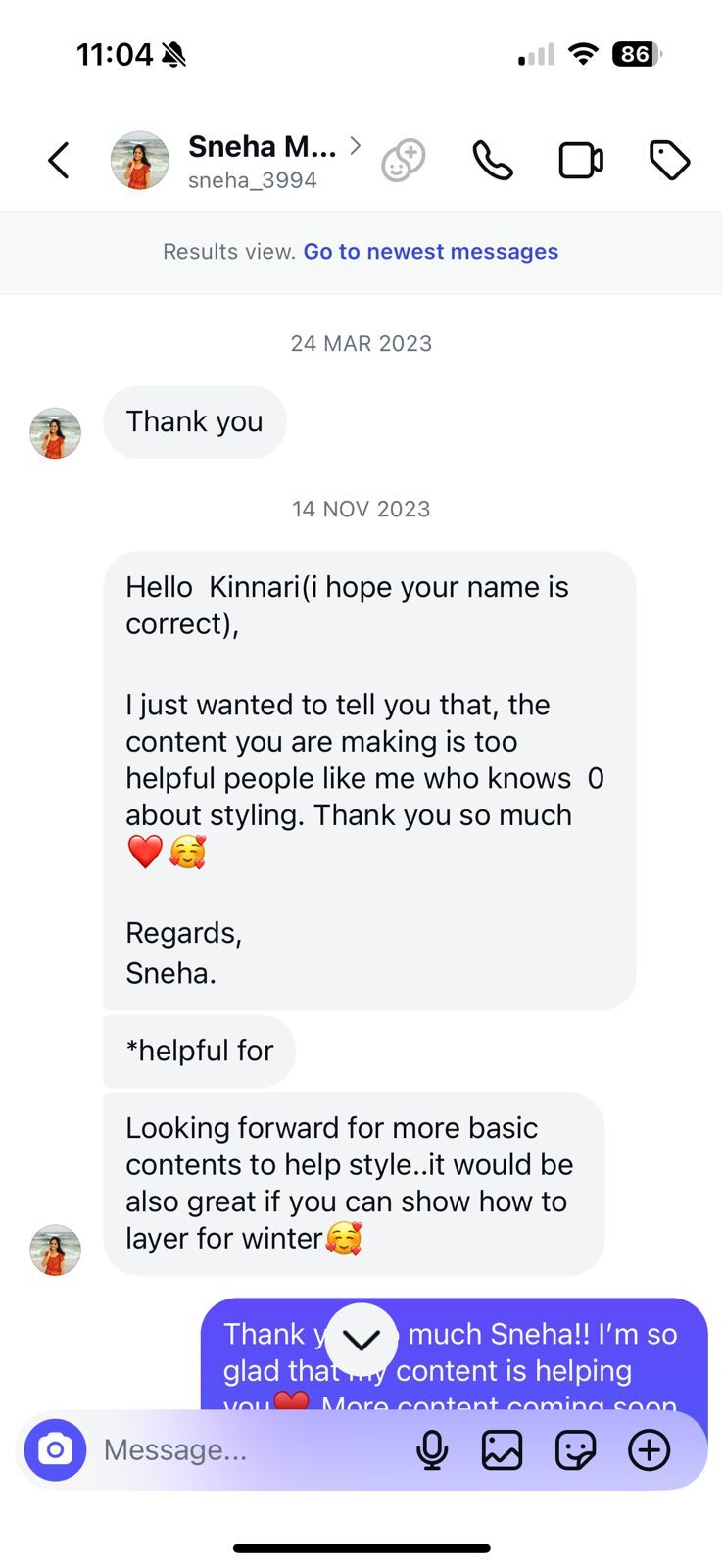
Task: Start a video call with Sneha
Action: coord(580,161)
